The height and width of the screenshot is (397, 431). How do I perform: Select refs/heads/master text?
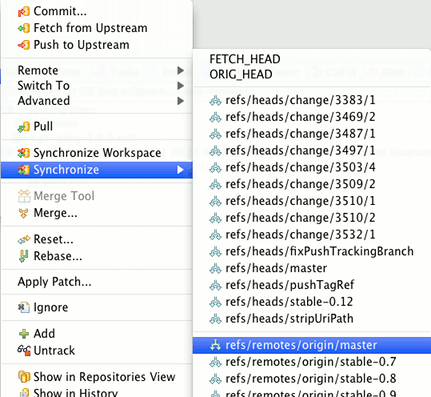276,268
